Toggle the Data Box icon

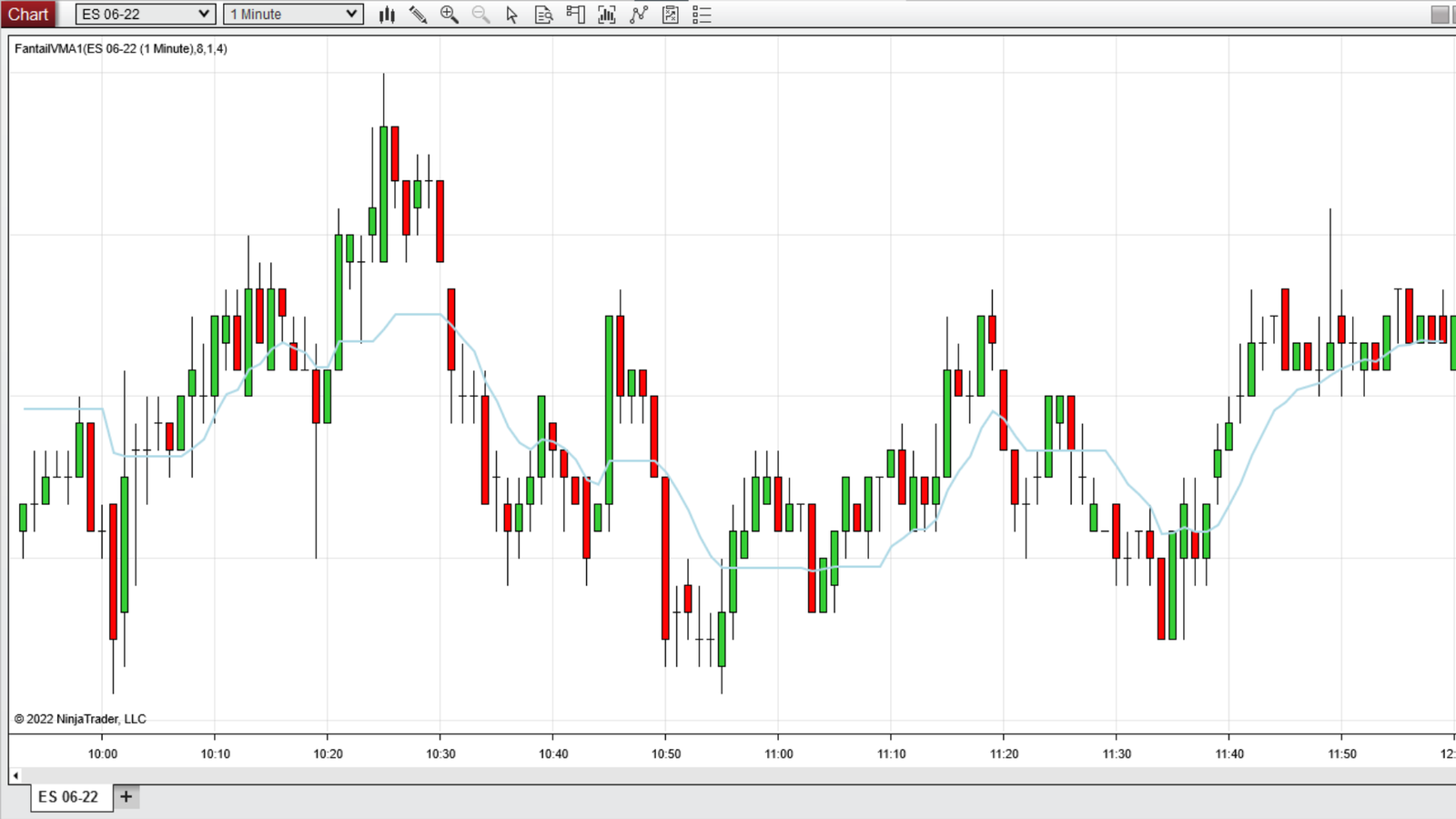tap(543, 15)
